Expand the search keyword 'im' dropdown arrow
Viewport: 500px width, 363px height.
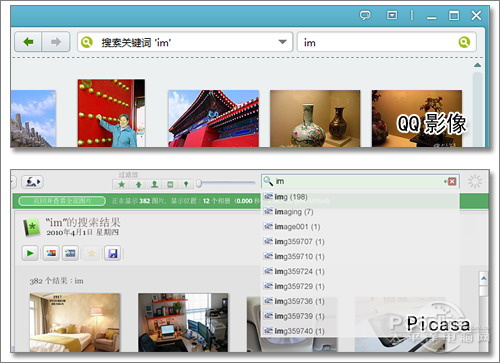[x=282, y=42]
